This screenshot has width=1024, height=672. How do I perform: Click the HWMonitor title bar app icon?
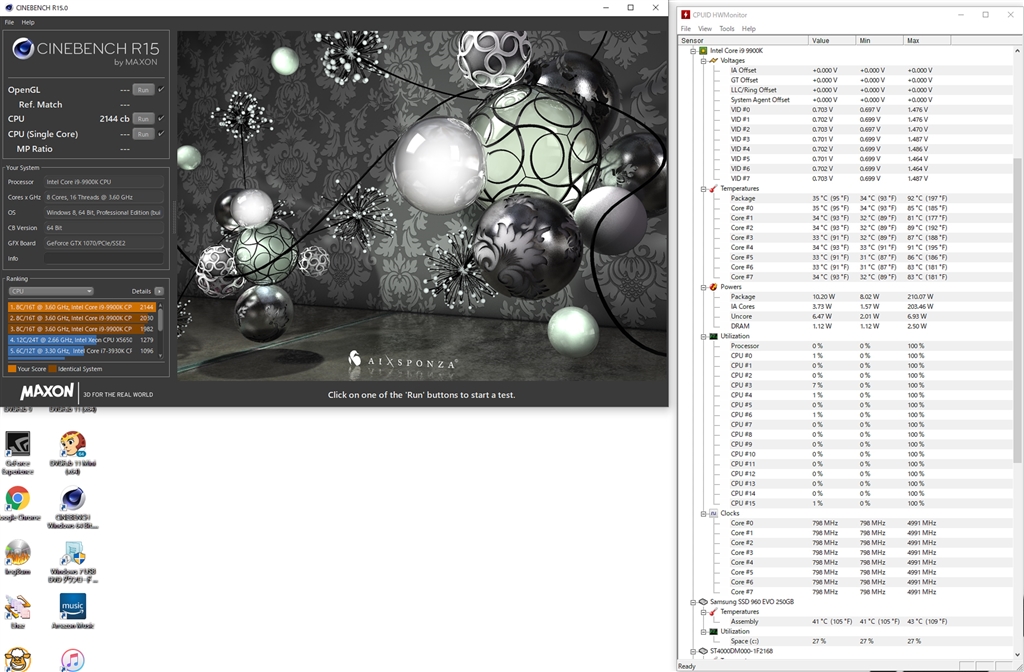685,14
